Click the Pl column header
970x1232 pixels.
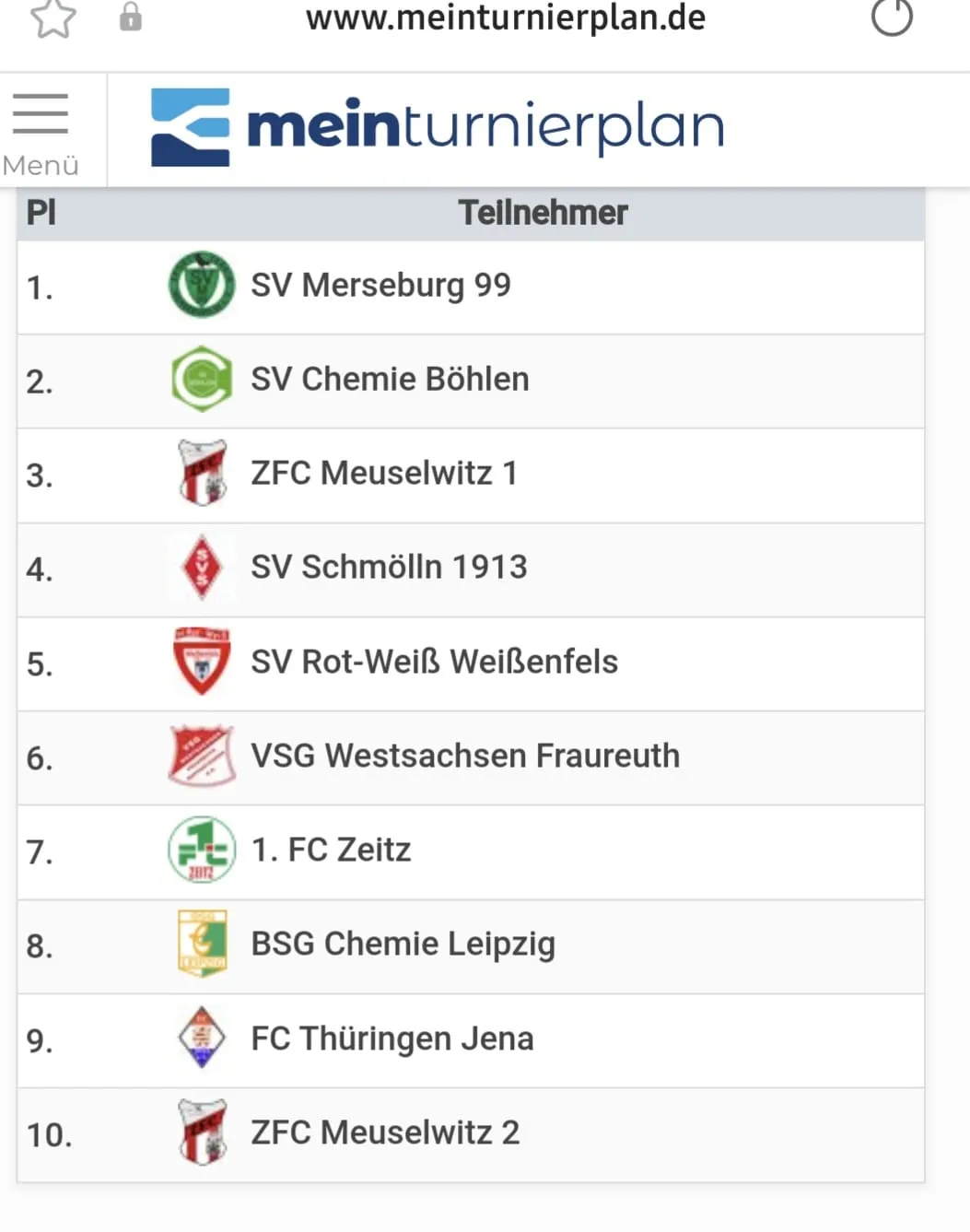41,213
